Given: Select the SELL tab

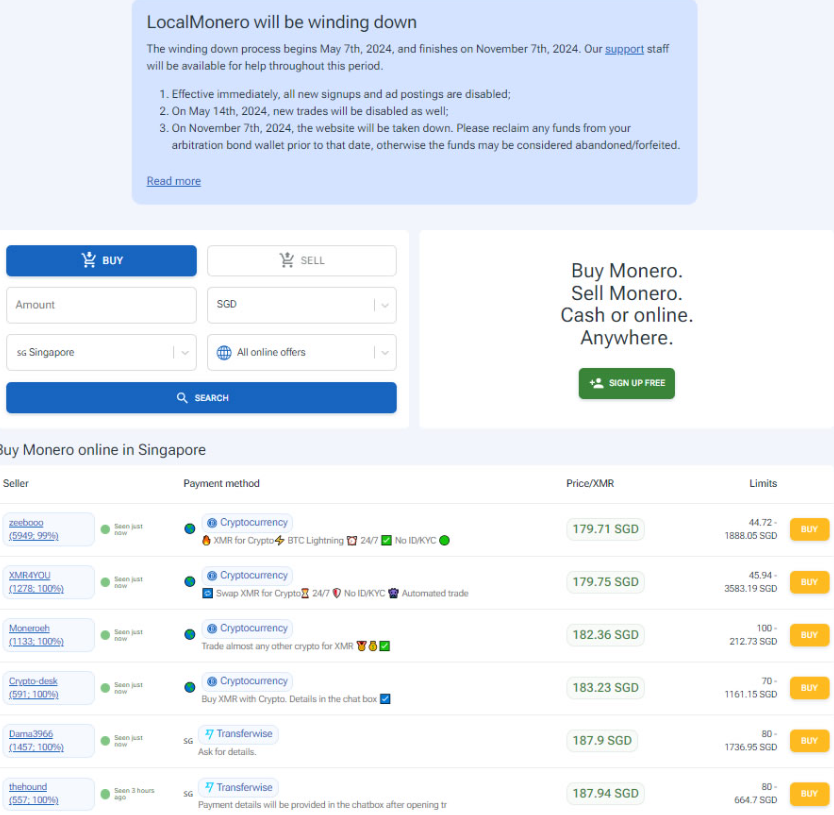Looking at the screenshot, I should point(301,260).
